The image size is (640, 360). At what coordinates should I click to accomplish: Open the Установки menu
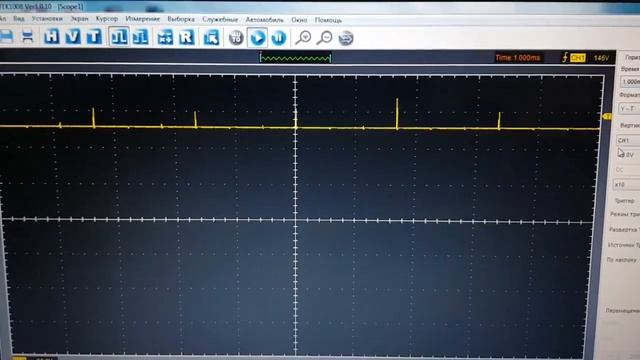pyautogui.click(x=47, y=18)
